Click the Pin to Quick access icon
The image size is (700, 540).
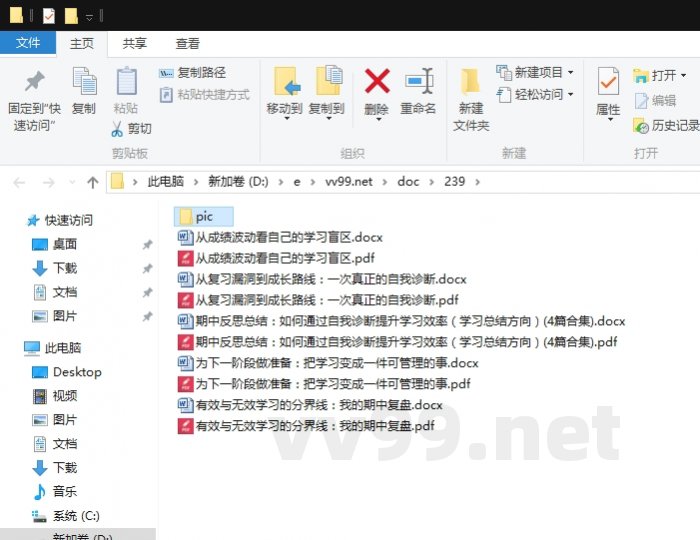(x=34, y=82)
